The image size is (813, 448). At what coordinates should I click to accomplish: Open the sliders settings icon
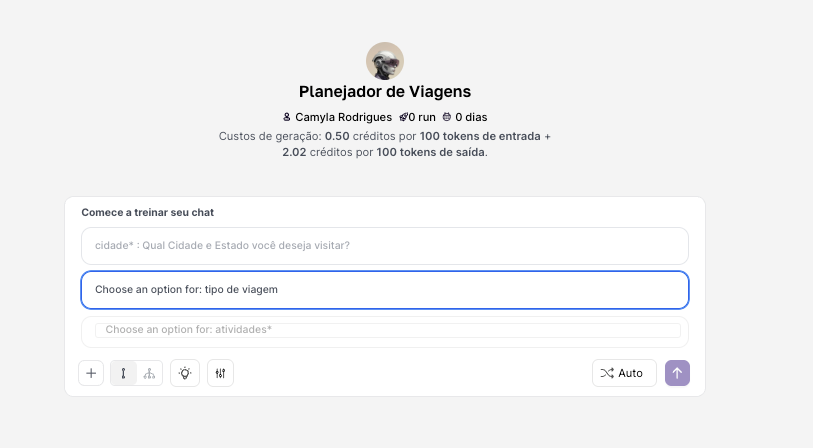pyautogui.click(x=220, y=373)
